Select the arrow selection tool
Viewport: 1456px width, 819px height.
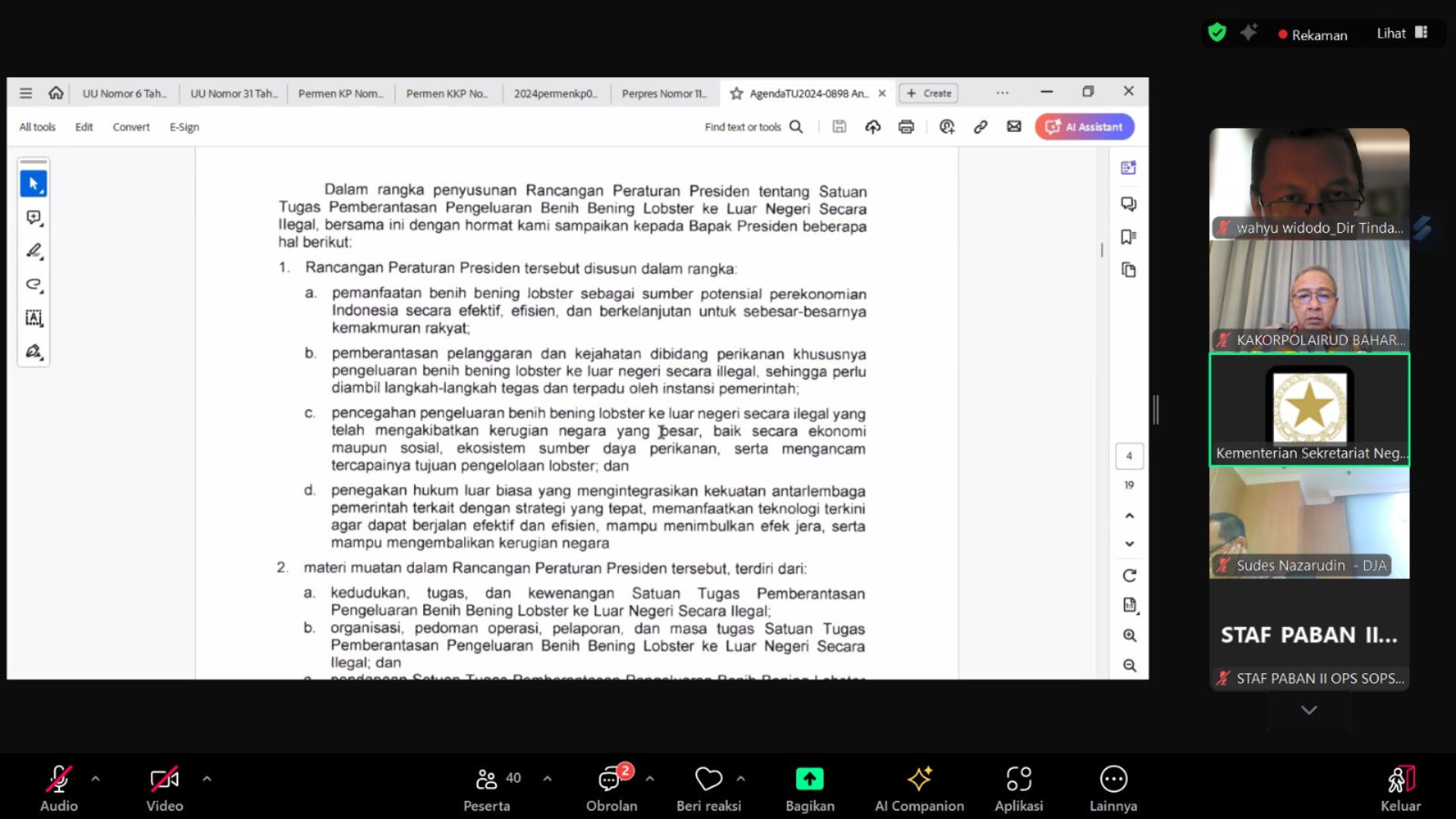click(33, 184)
